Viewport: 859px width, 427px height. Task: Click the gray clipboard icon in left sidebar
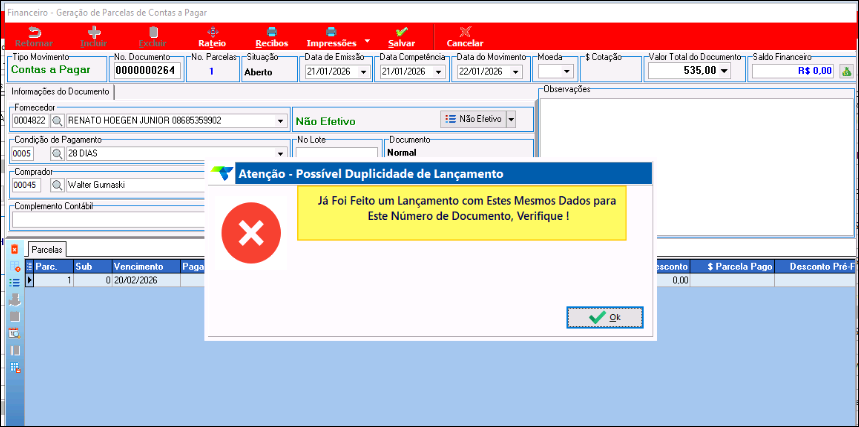point(15,316)
